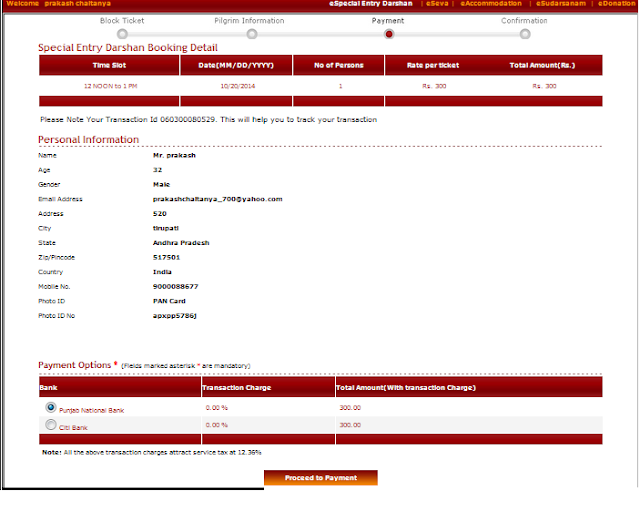640x512 pixels.
Task: Click the Confirmation step circle
Action: coord(525,34)
